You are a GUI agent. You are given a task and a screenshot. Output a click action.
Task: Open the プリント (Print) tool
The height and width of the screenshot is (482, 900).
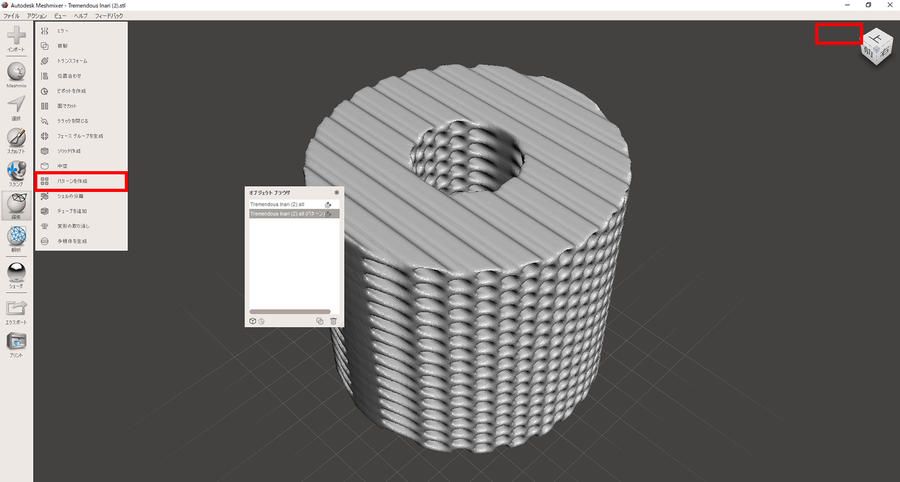[x=16, y=341]
